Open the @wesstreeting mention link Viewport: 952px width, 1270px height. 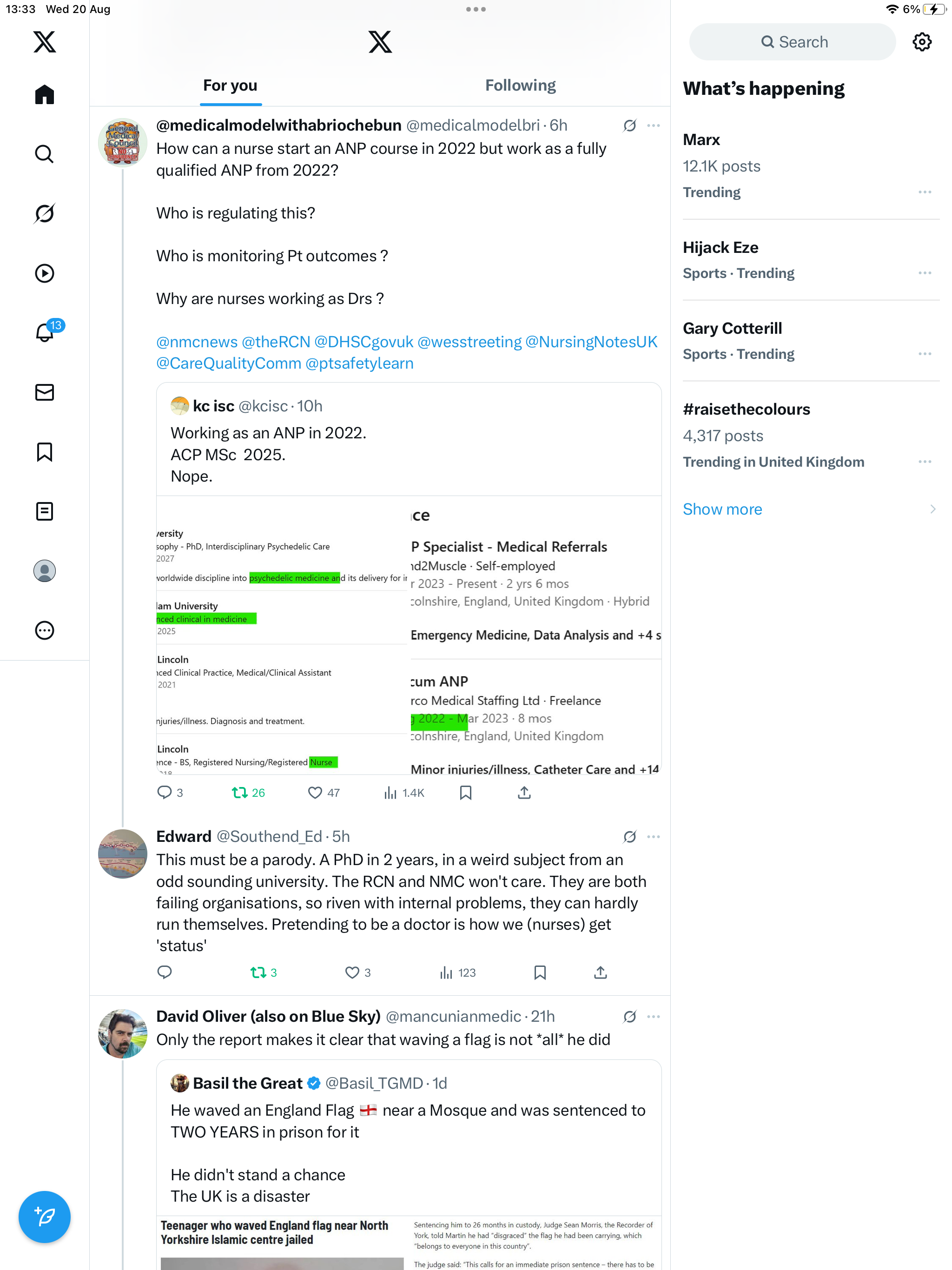click(x=469, y=342)
